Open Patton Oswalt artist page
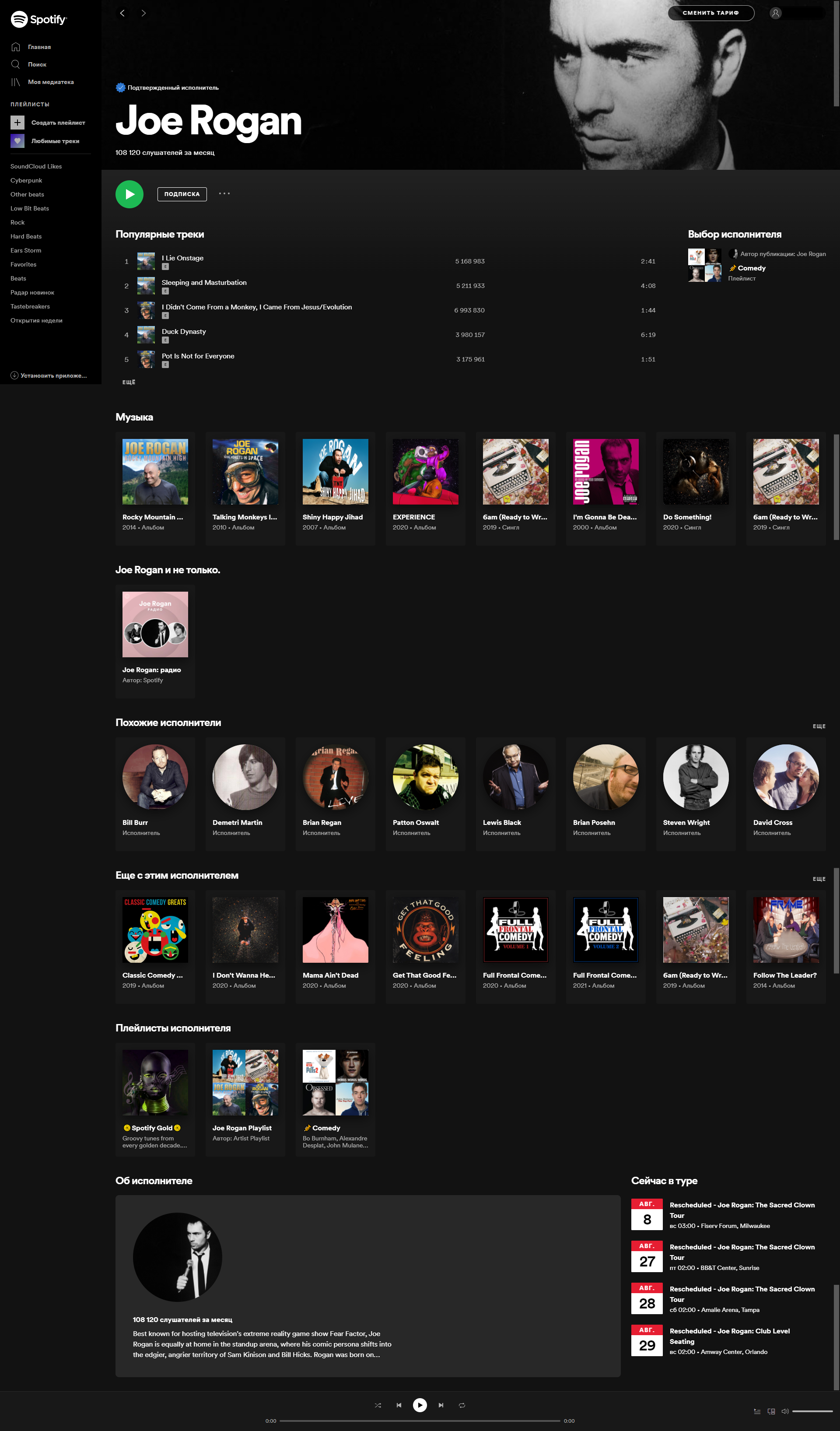 [426, 794]
